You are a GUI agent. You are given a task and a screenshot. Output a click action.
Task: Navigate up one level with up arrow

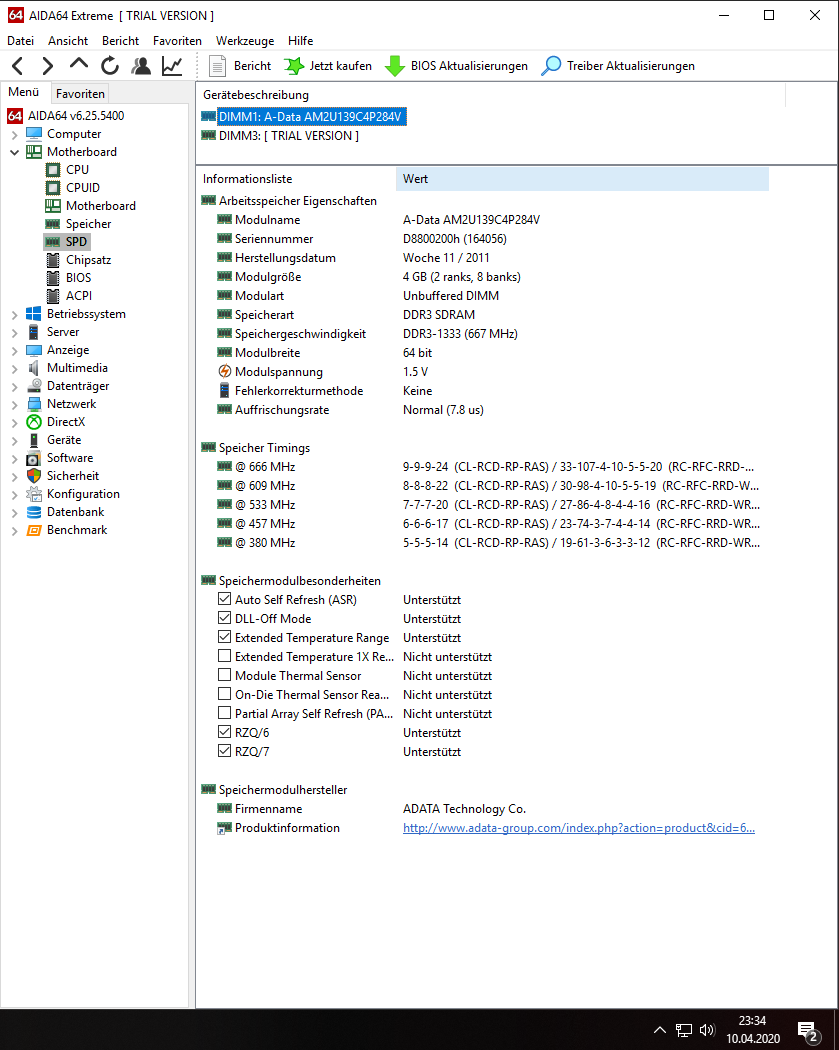79,64
